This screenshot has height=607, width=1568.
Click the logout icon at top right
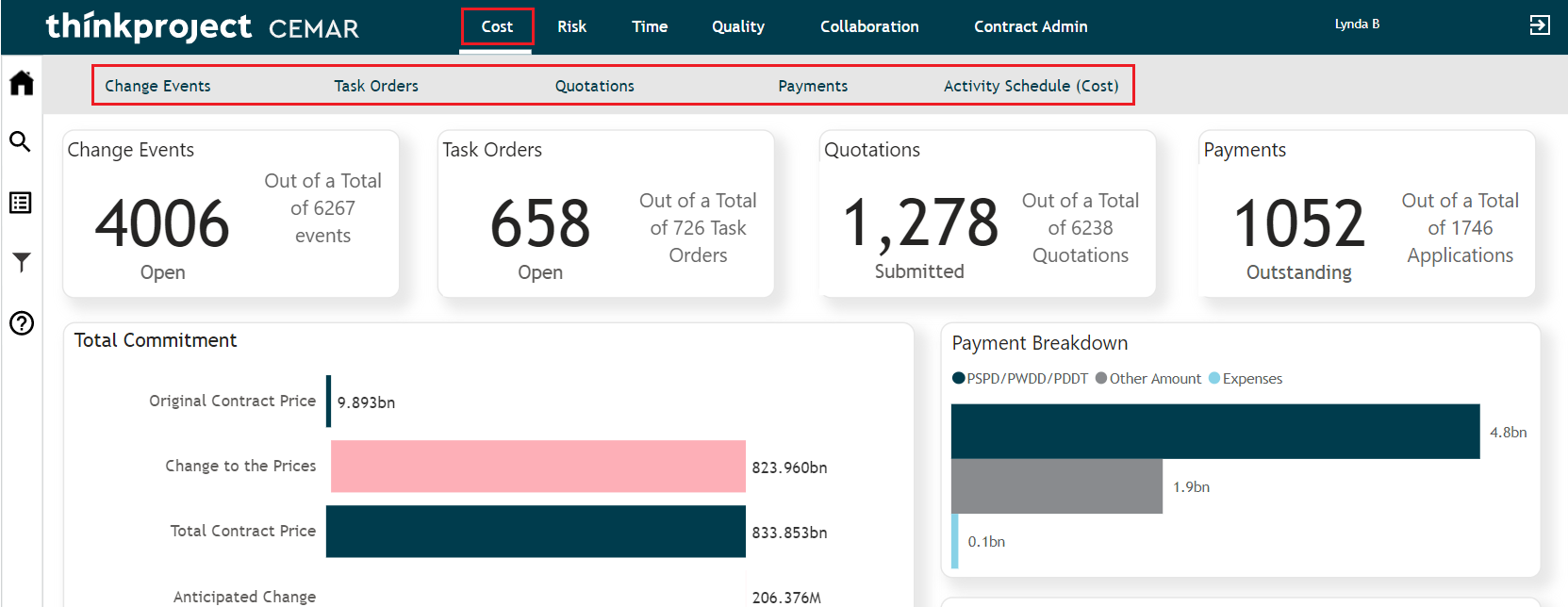[1539, 25]
